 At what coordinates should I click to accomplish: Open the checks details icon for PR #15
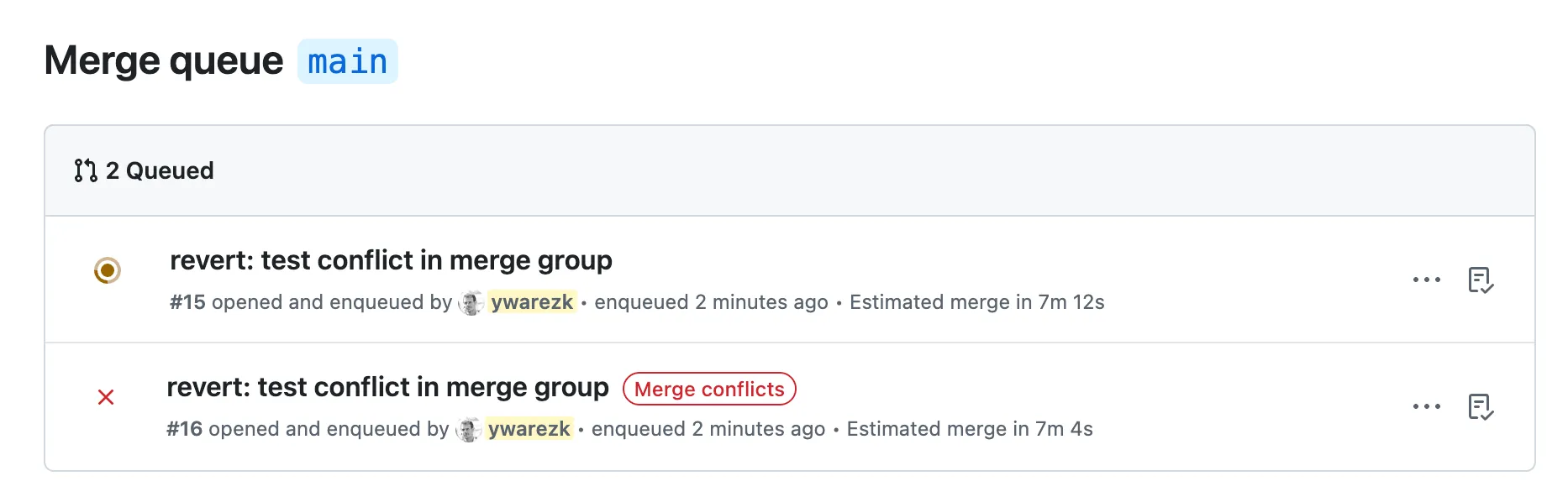[1480, 281]
